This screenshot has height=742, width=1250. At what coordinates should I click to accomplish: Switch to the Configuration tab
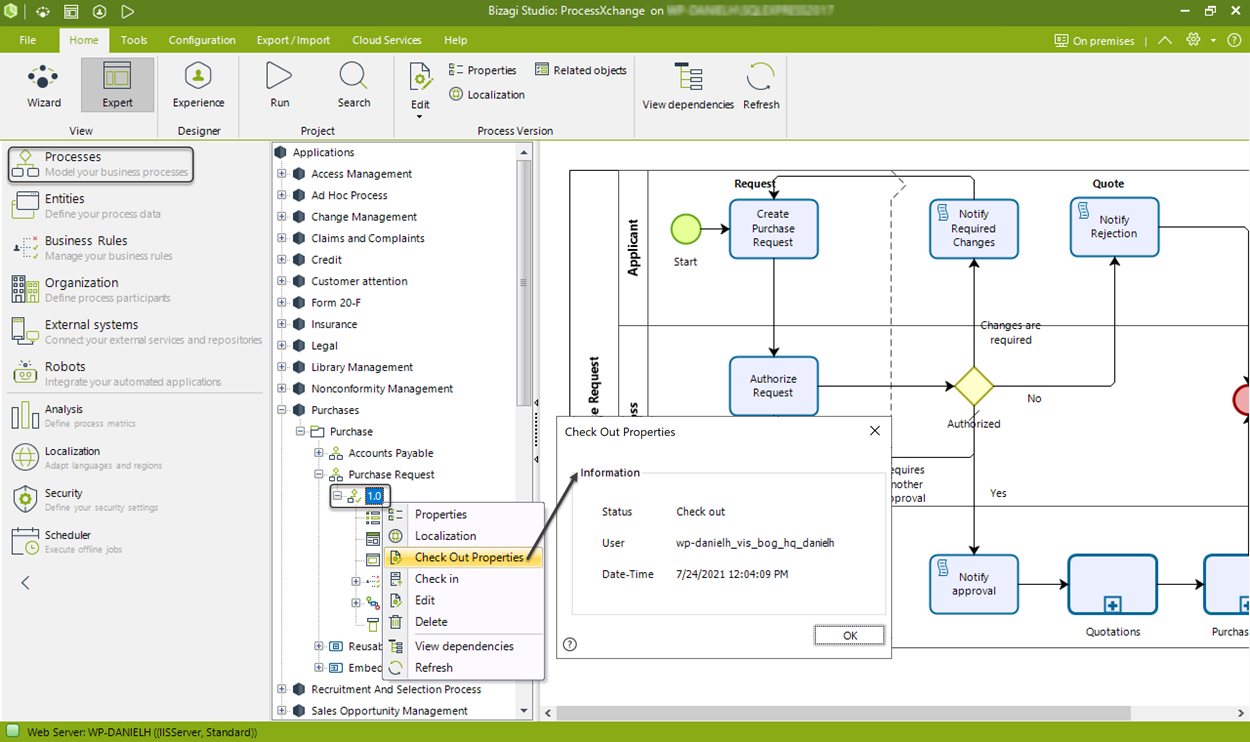point(202,40)
